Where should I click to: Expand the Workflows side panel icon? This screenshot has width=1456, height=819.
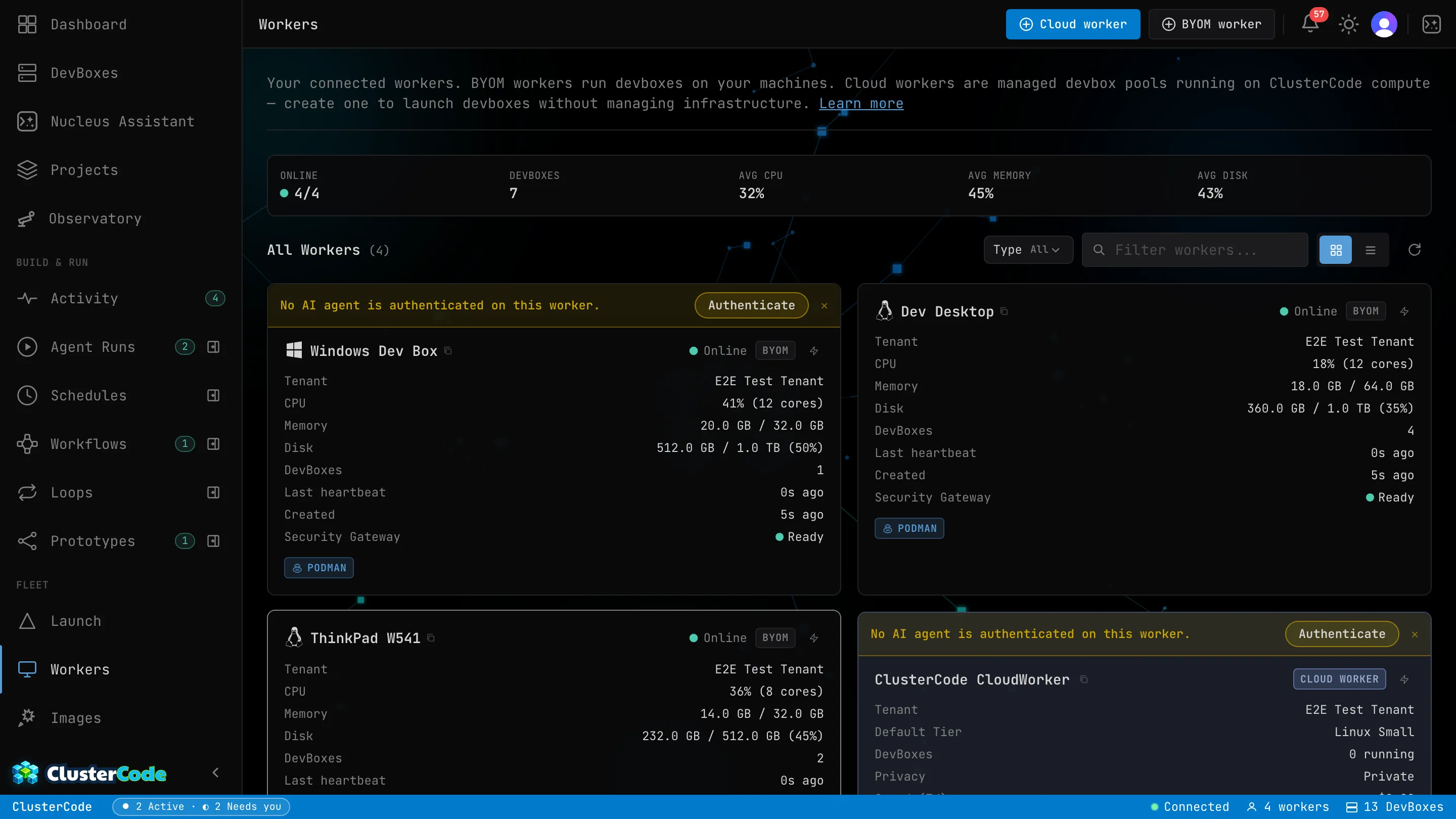tap(213, 444)
